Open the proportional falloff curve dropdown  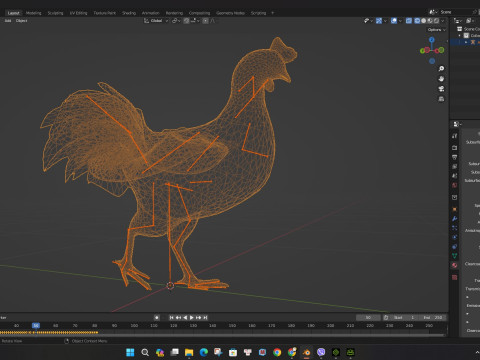tap(213, 21)
